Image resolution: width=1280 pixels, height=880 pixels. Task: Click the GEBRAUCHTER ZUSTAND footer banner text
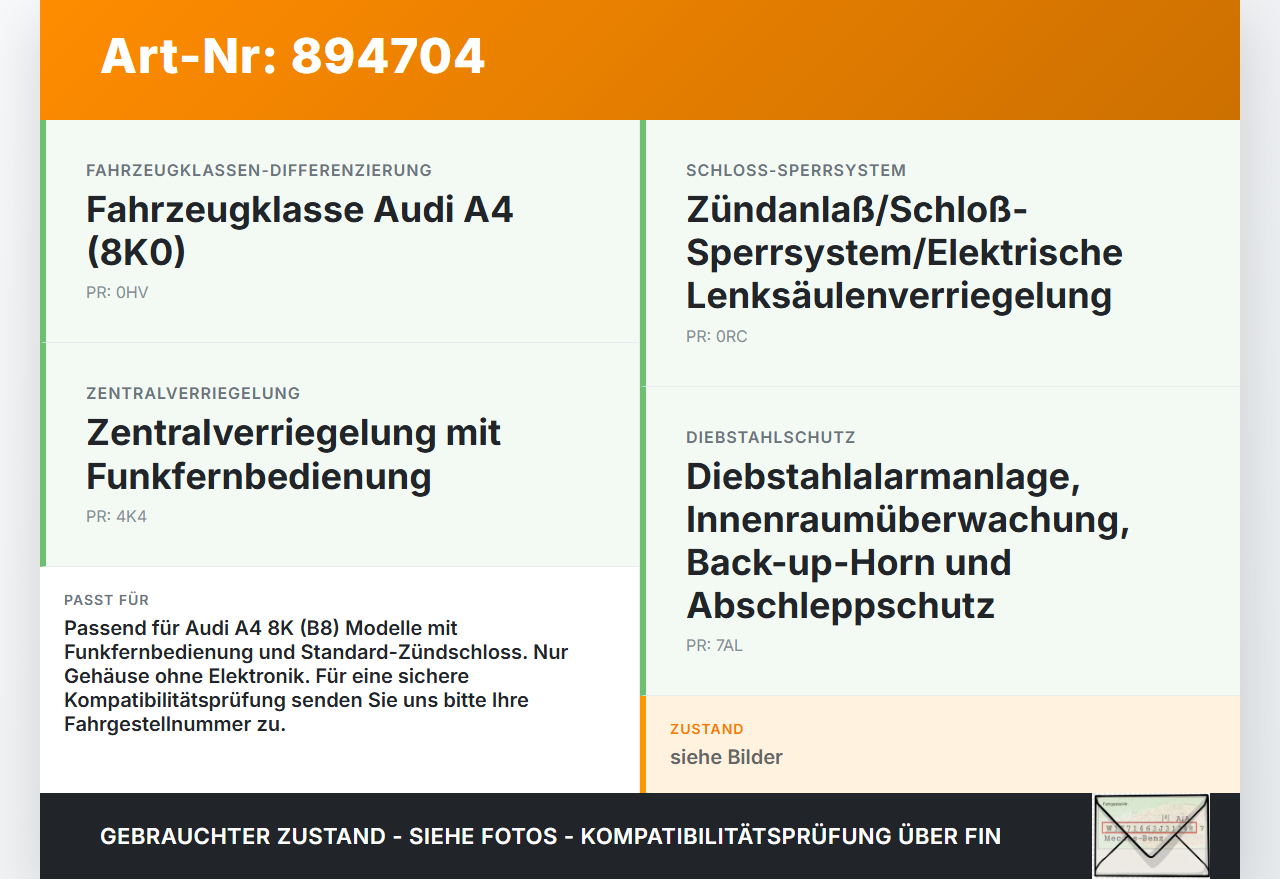(x=550, y=836)
